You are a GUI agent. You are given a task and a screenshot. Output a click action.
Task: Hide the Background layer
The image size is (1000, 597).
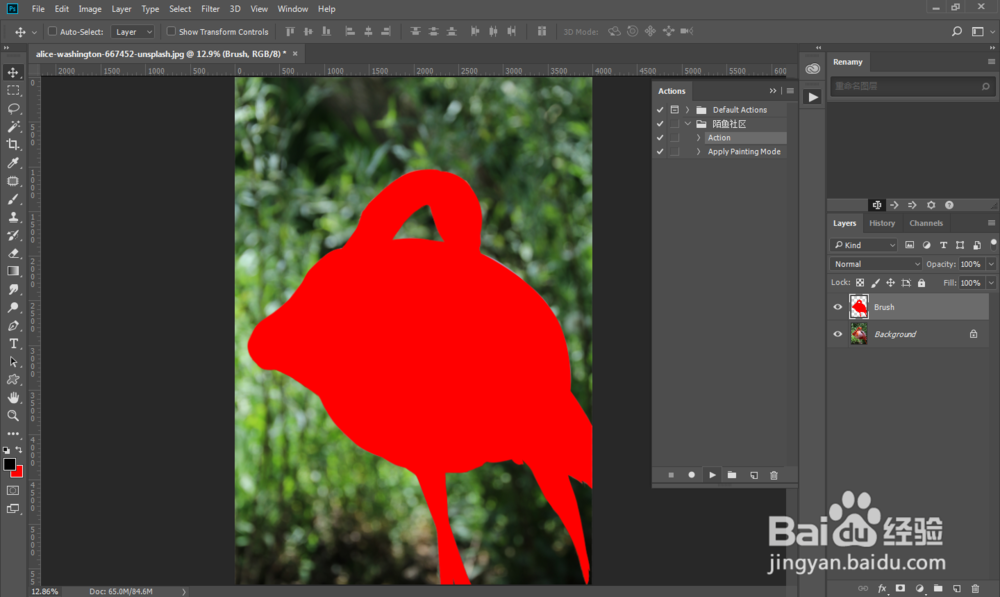pyautogui.click(x=838, y=334)
